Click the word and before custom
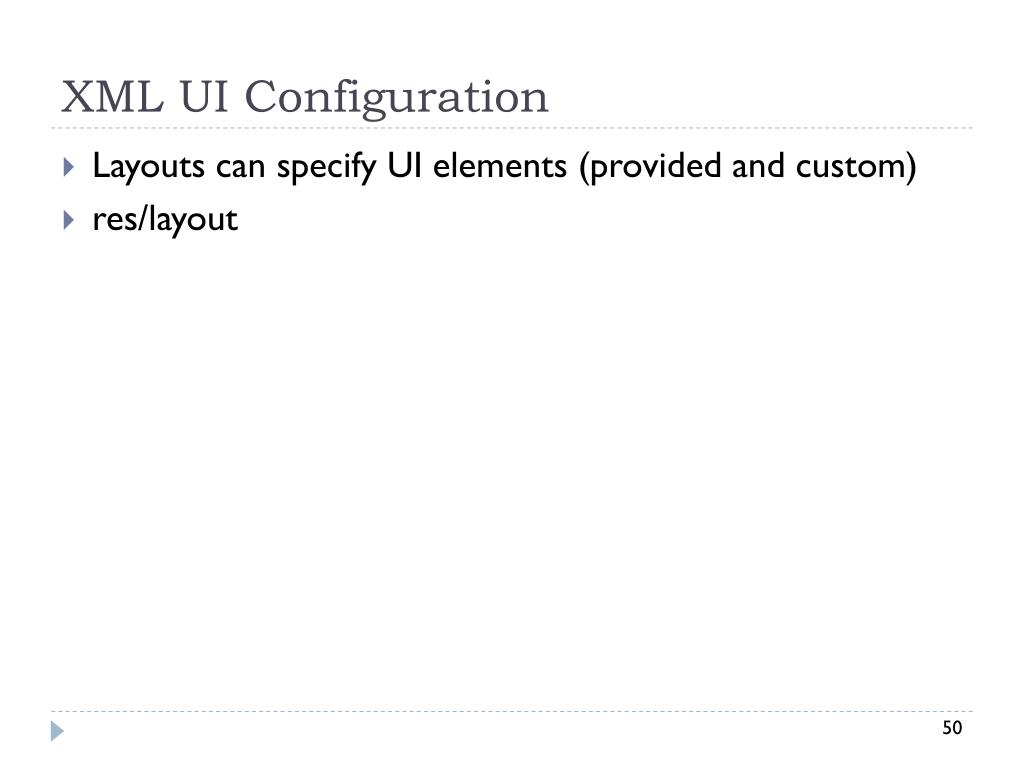 pos(758,166)
